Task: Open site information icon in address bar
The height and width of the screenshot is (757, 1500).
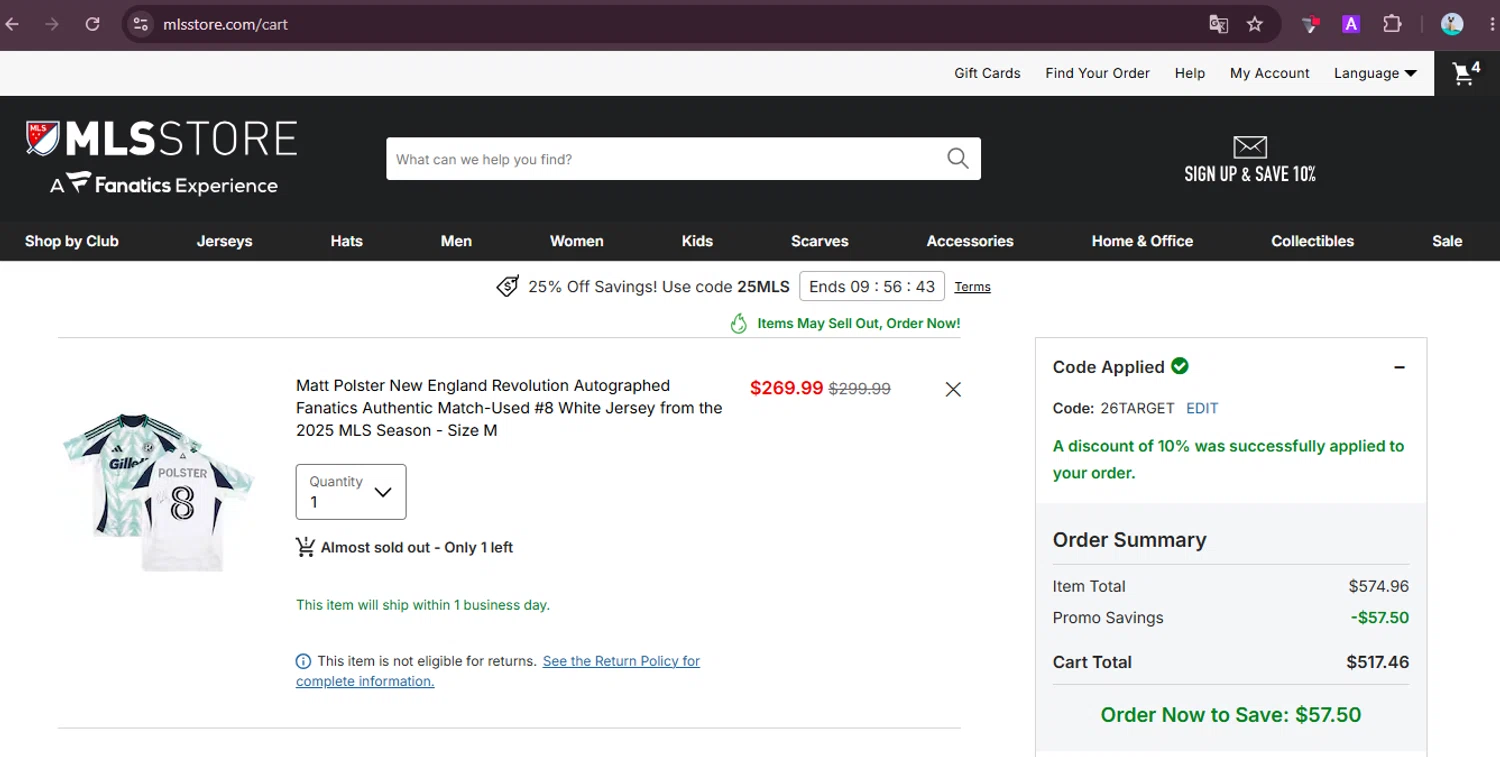Action: pyautogui.click(x=141, y=24)
